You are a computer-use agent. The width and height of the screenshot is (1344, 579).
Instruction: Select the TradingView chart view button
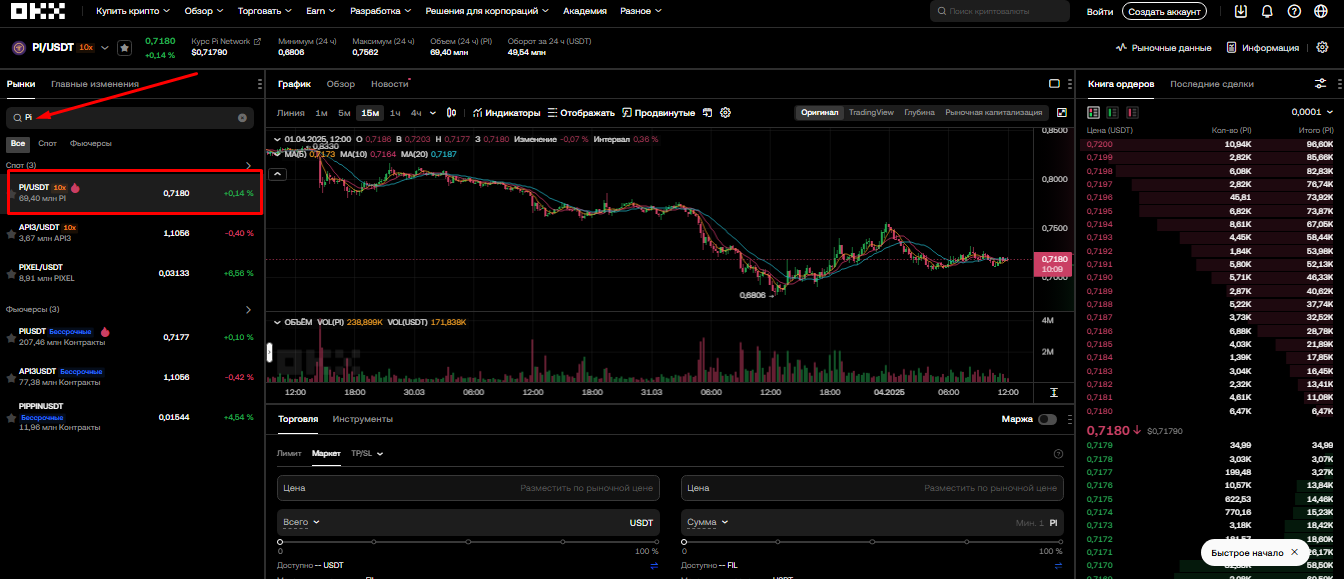point(871,113)
